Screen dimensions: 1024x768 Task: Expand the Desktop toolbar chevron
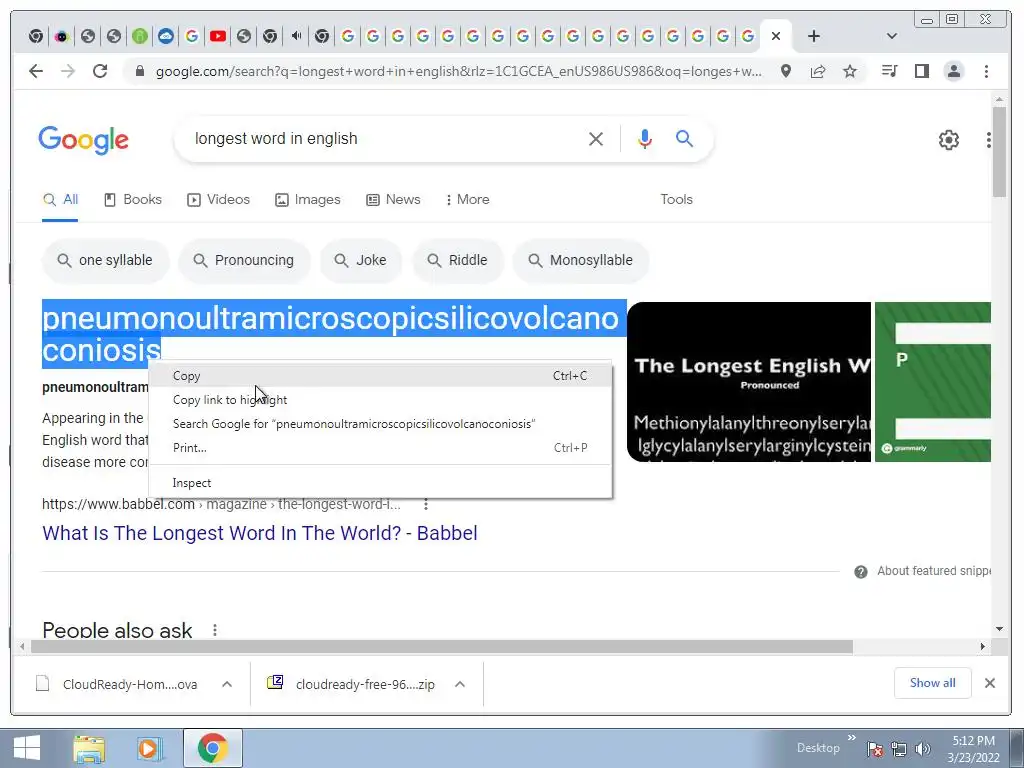[x=852, y=739]
